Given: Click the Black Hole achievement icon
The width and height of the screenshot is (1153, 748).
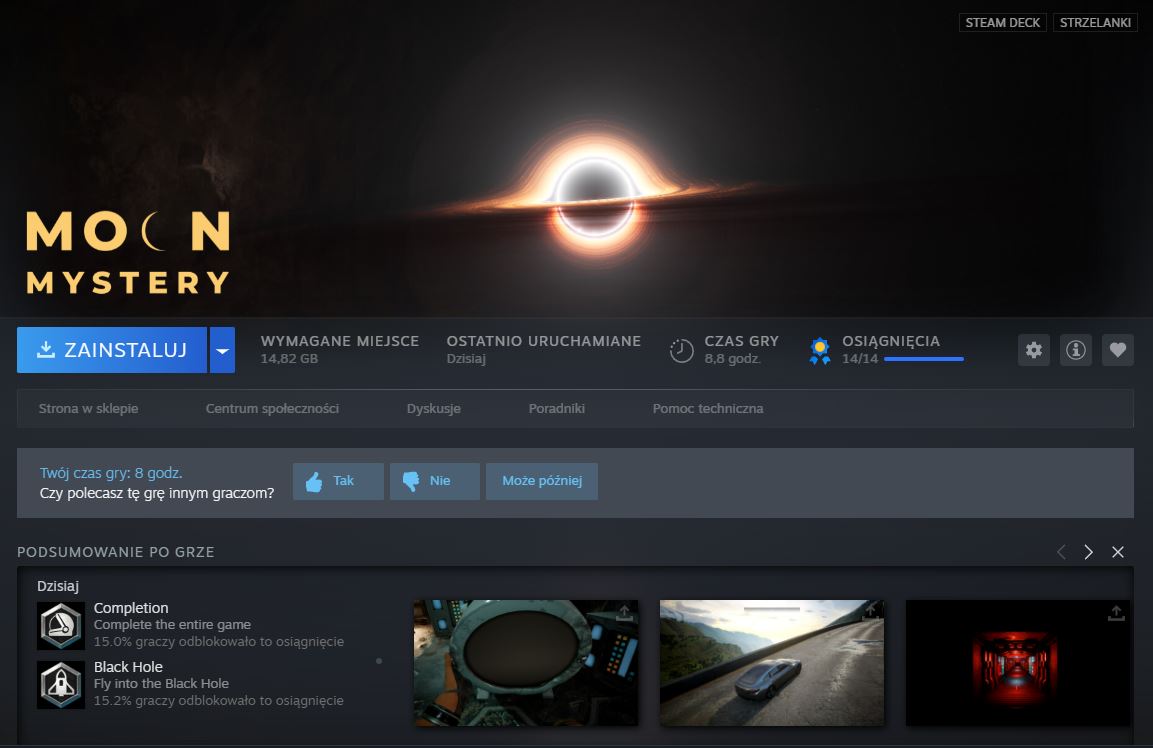Looking at the screenshot, I should coord(61,685).
